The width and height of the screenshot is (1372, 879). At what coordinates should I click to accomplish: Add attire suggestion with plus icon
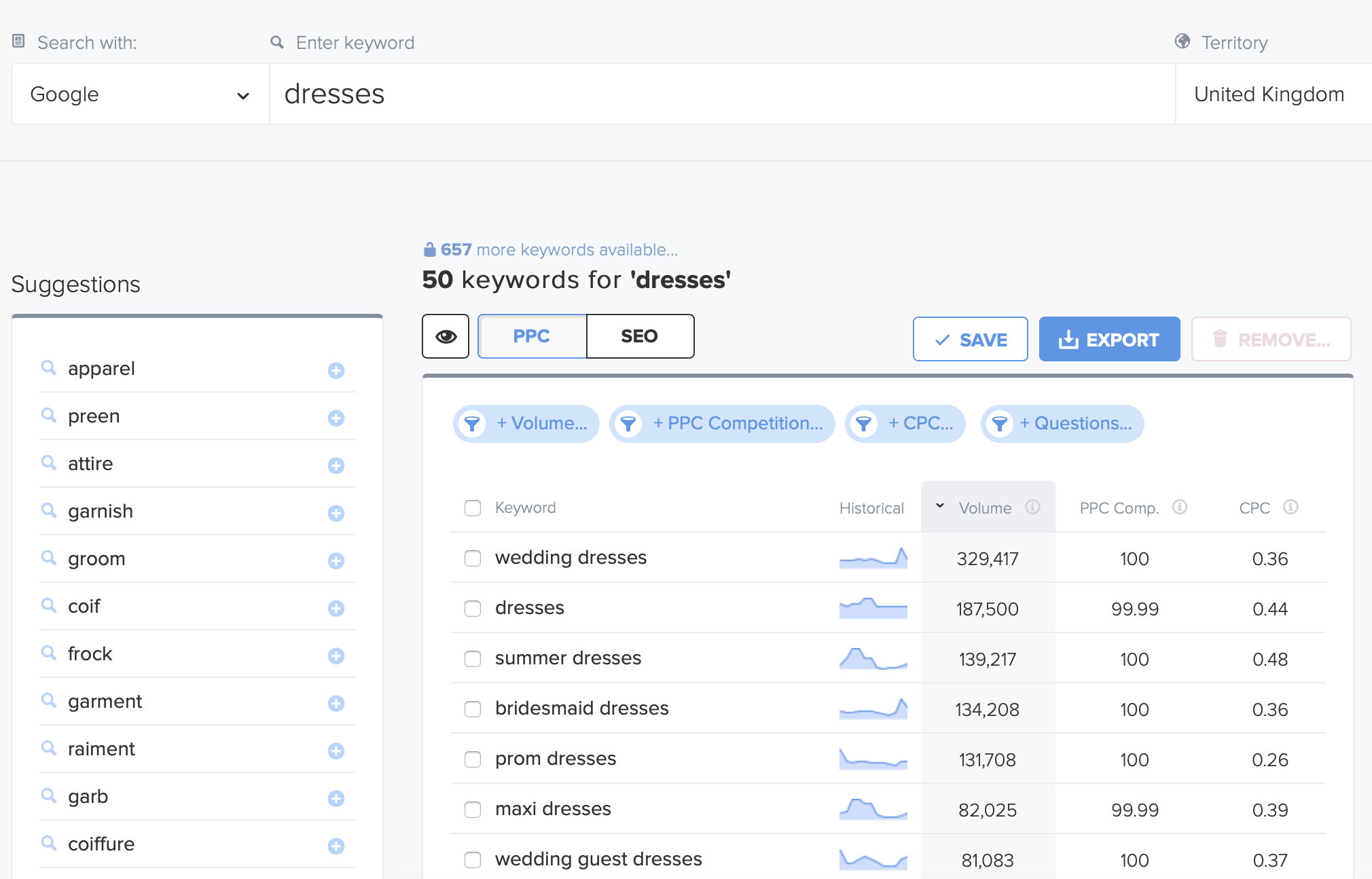pos(336,465)
